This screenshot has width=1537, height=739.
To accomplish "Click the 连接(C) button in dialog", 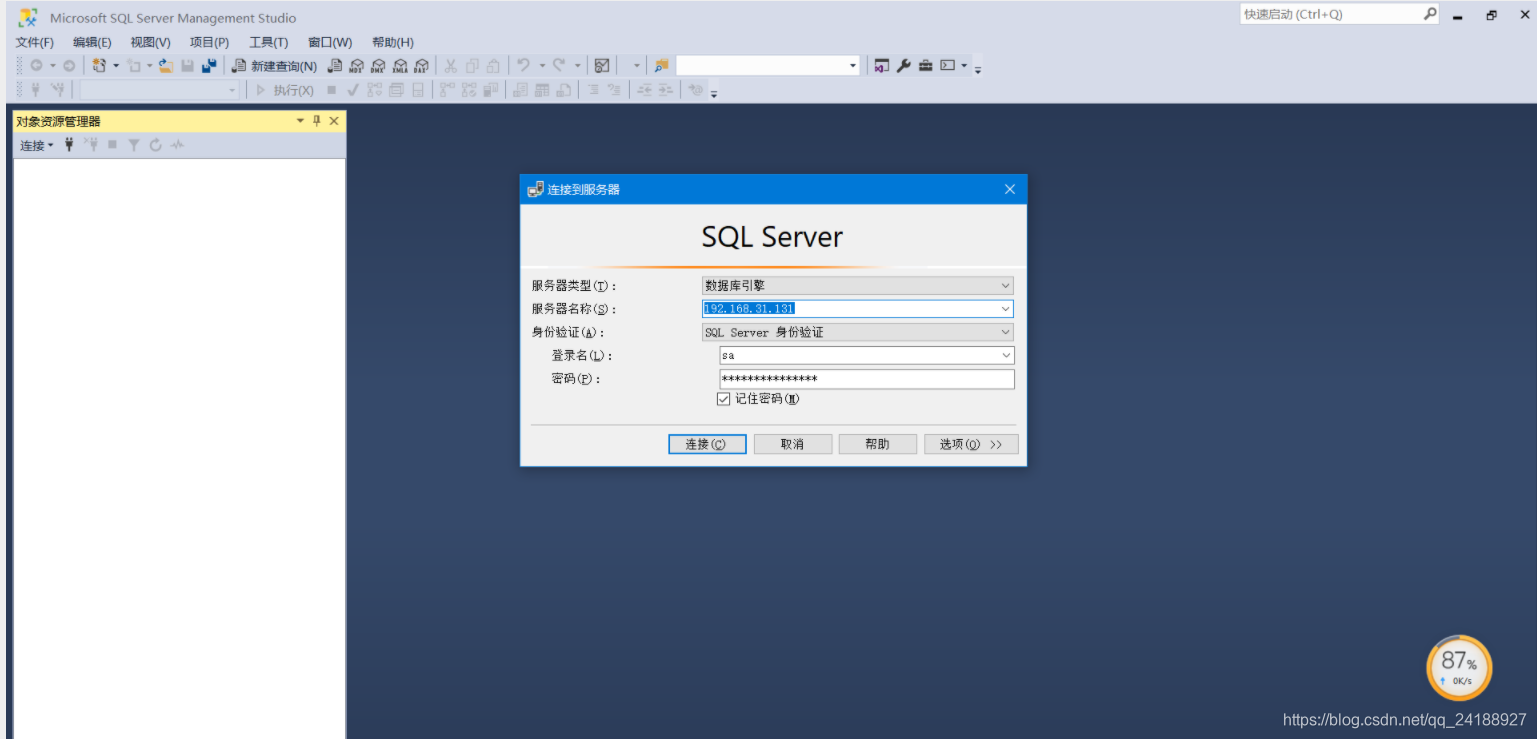I will pyautogui.click(x=707, y=444).
